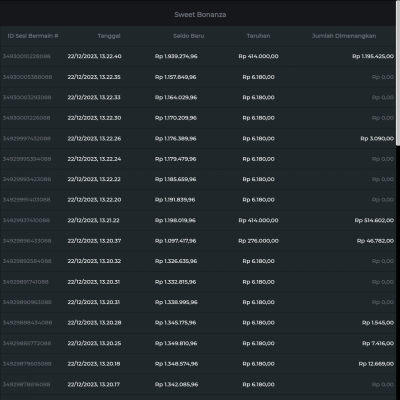
Task: Click balance Rp 1.179.479,96
Action: (176, 159)
